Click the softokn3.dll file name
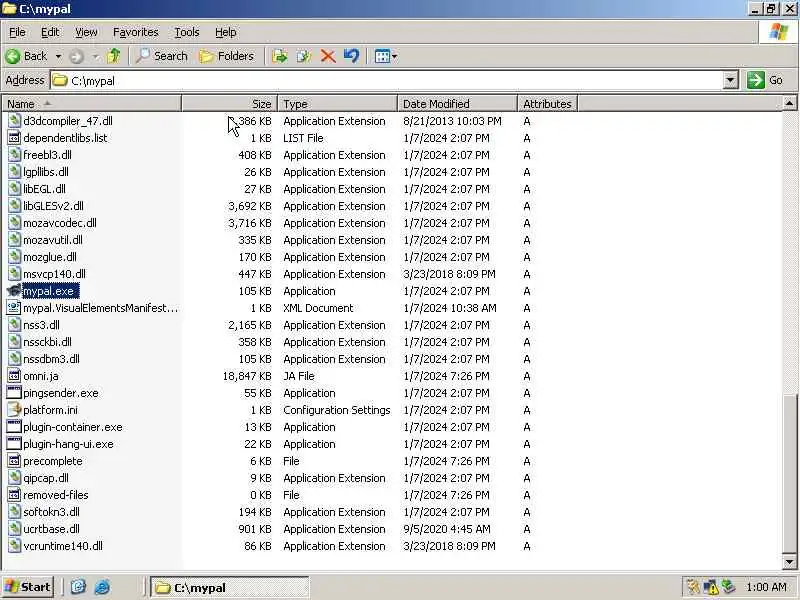The width and height of the screenshot is (800, 600). [x=51, y=512]
